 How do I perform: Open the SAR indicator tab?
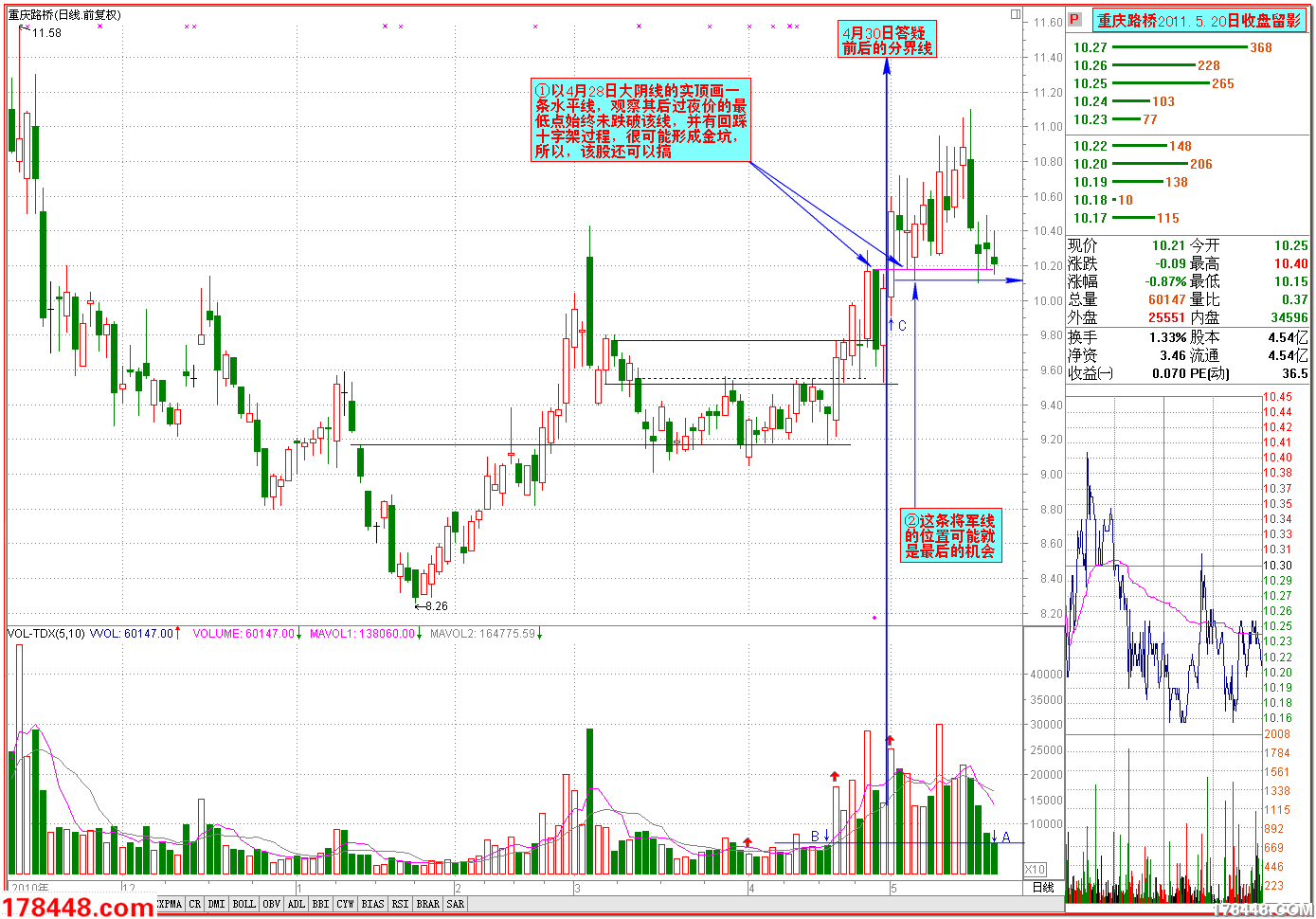(456, 904)
